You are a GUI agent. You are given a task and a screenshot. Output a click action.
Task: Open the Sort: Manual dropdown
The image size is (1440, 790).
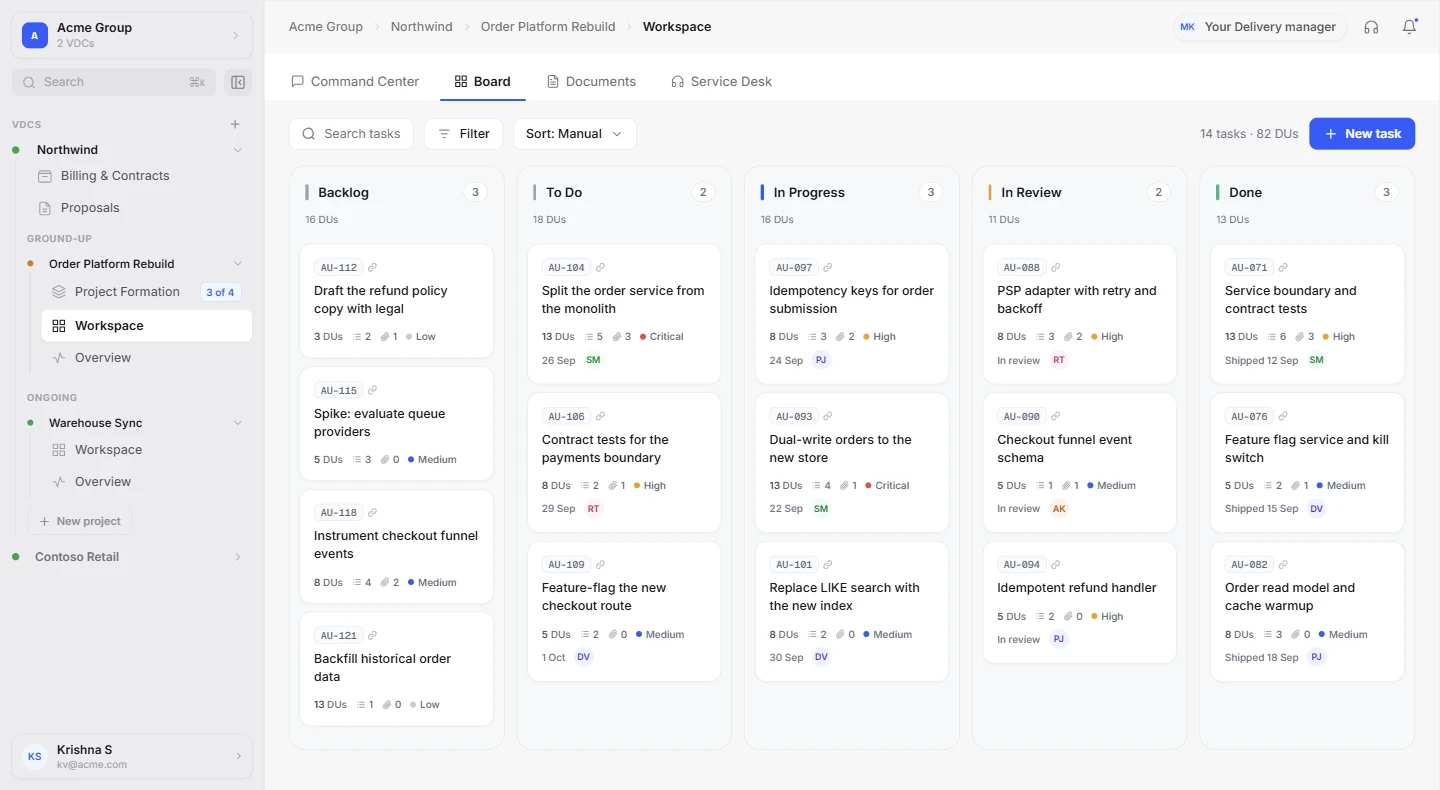574,134
